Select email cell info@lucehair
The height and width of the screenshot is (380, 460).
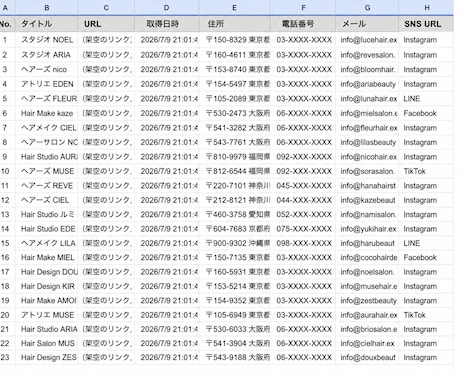pyautogui.click(x=367, y=40)
